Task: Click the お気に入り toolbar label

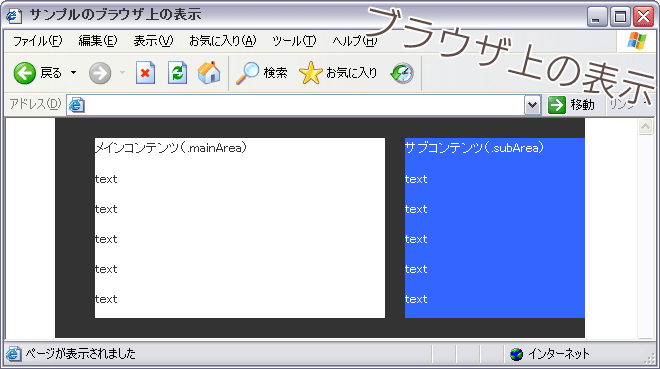Action: coord(351,73)
